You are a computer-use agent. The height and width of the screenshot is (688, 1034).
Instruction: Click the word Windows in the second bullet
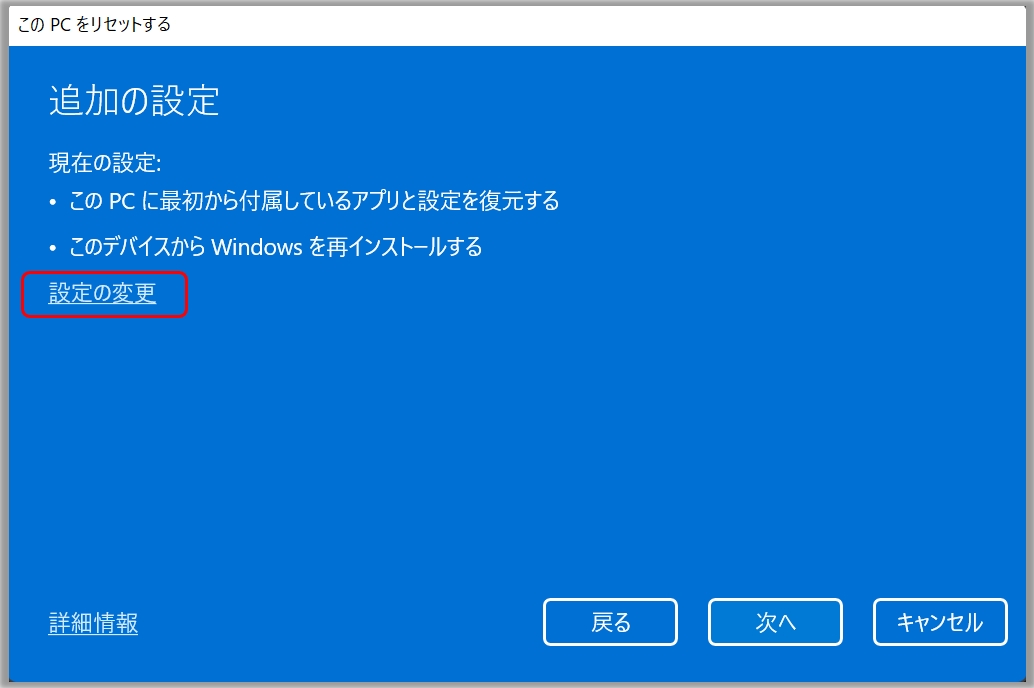coord(257,247)
